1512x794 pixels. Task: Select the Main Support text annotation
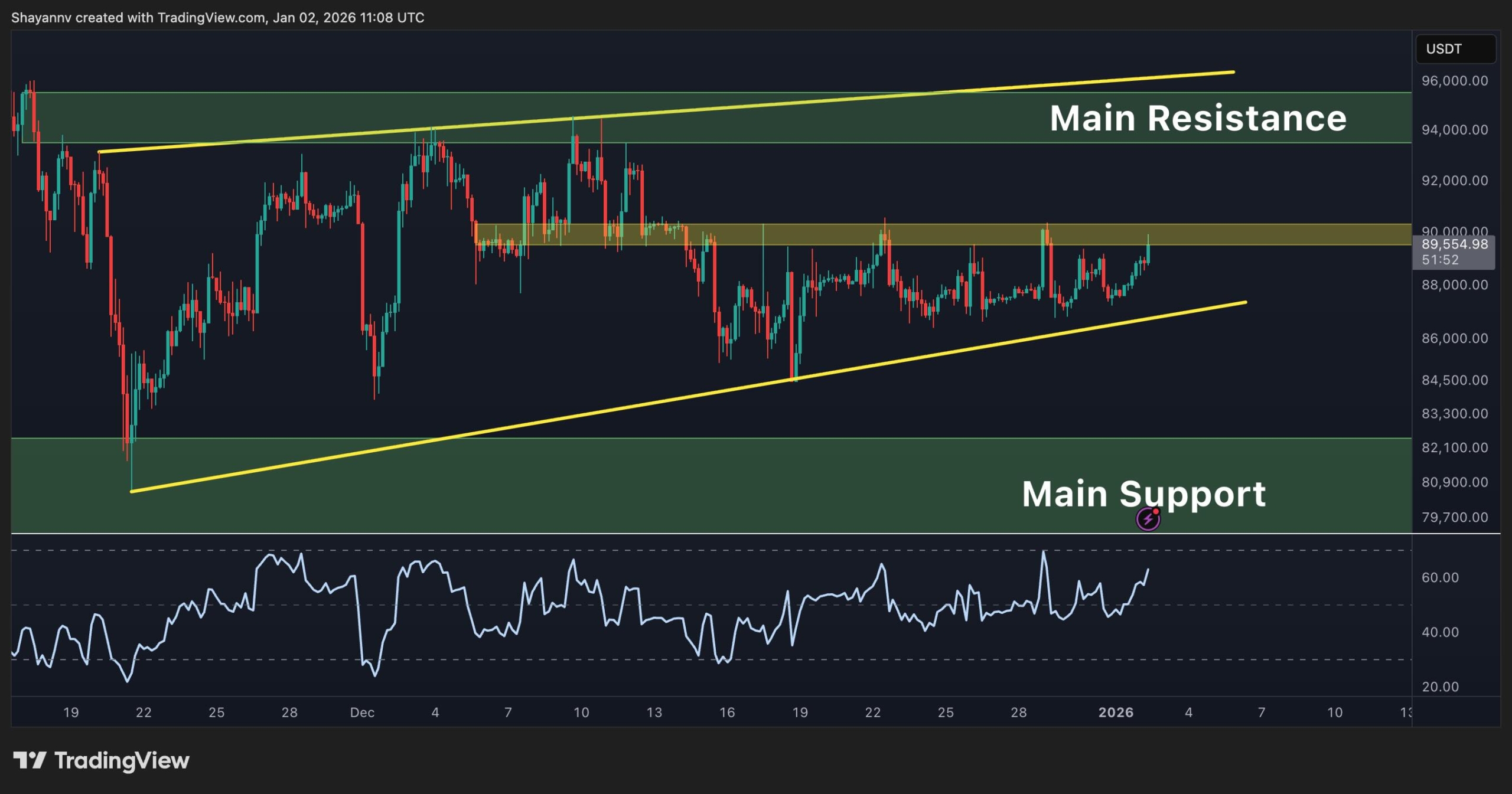click(1143, 494)
